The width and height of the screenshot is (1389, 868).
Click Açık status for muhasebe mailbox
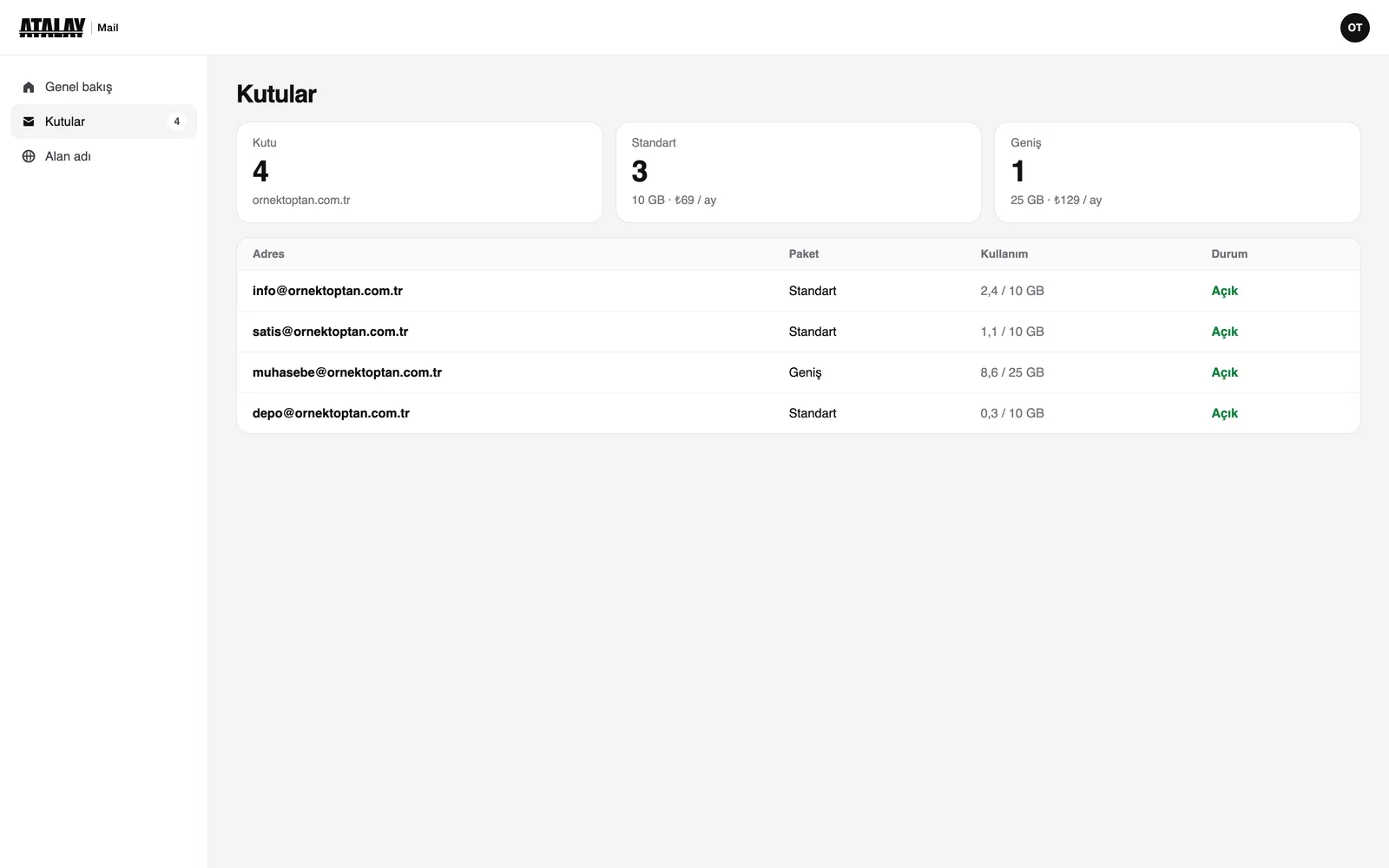pos(1225,372)
